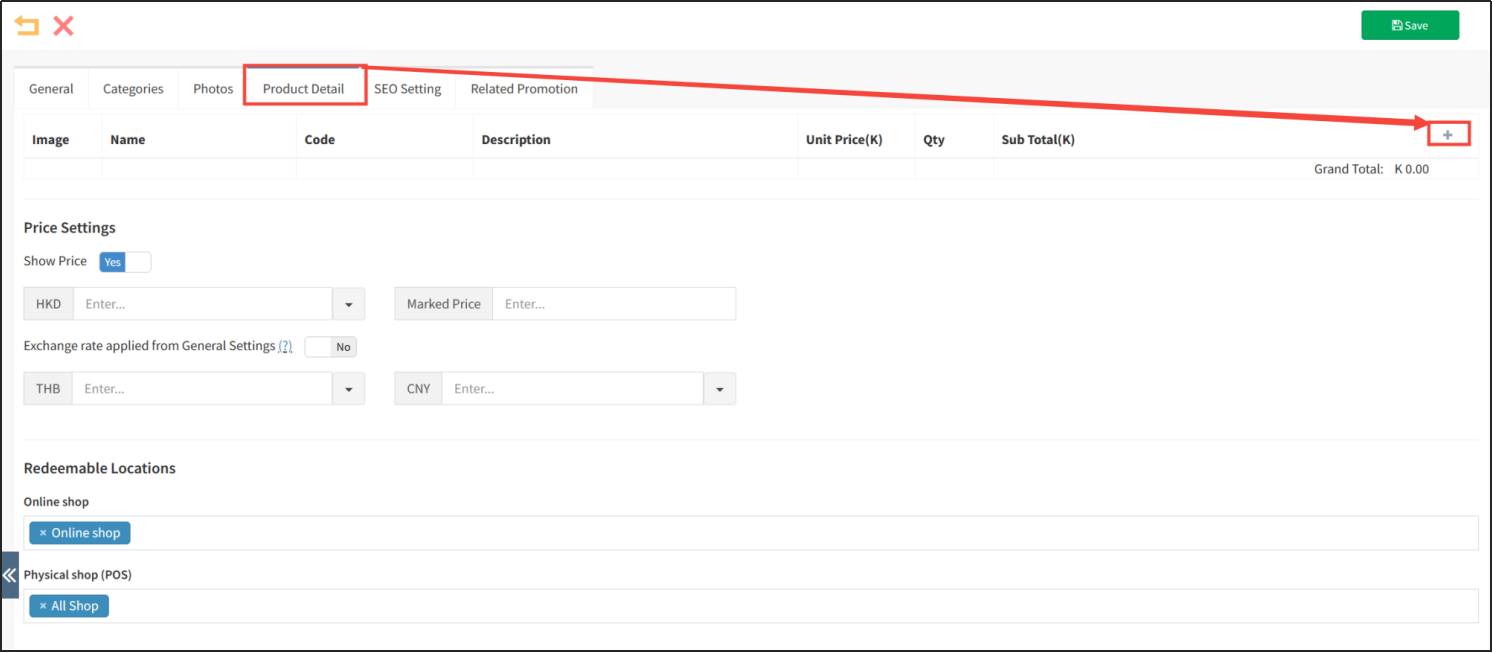Toggle the Show Price switch

coord(125,262)
